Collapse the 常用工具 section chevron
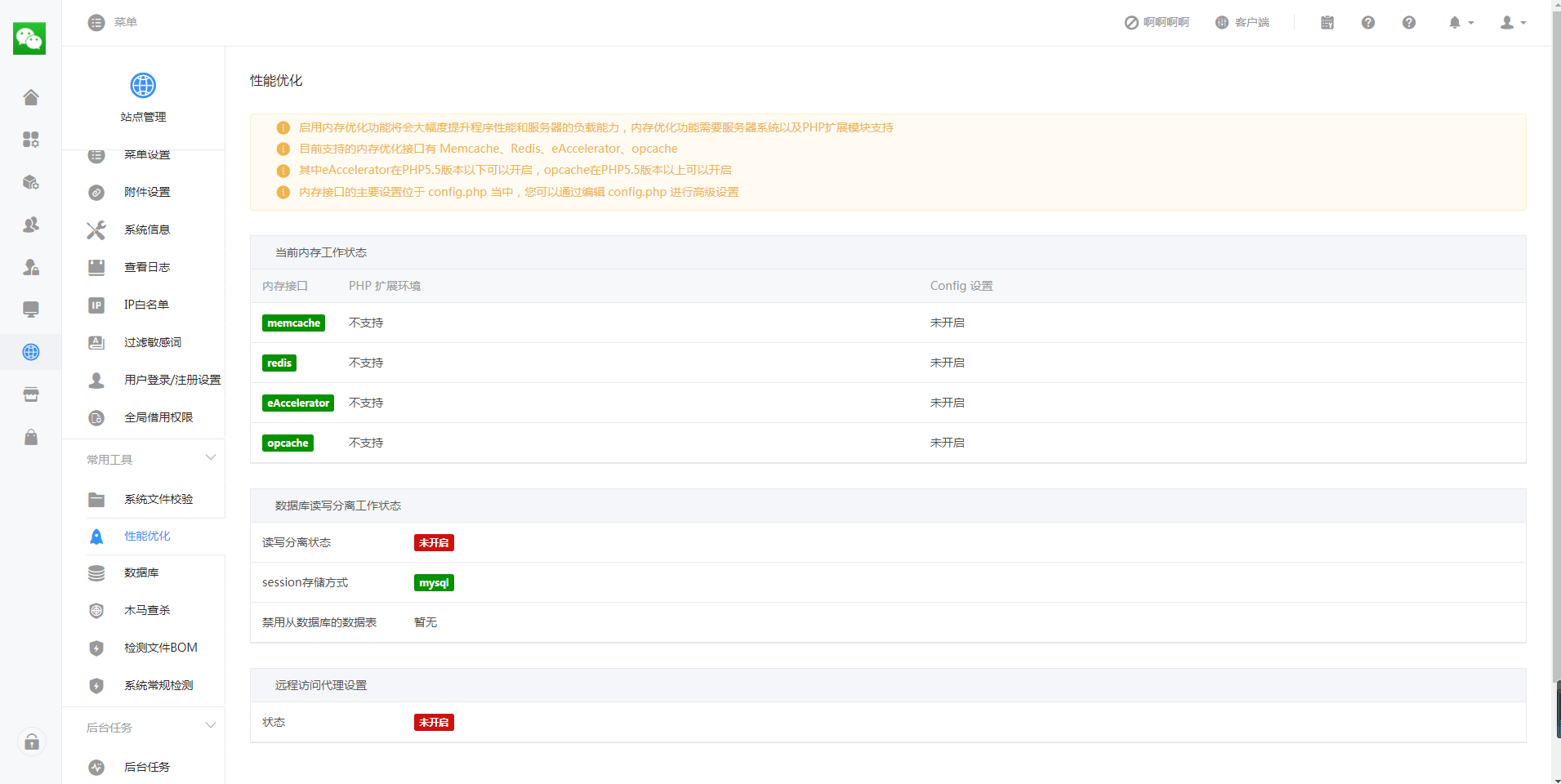Viewport: 1561px width, 784px height. [x=211, y=458]
